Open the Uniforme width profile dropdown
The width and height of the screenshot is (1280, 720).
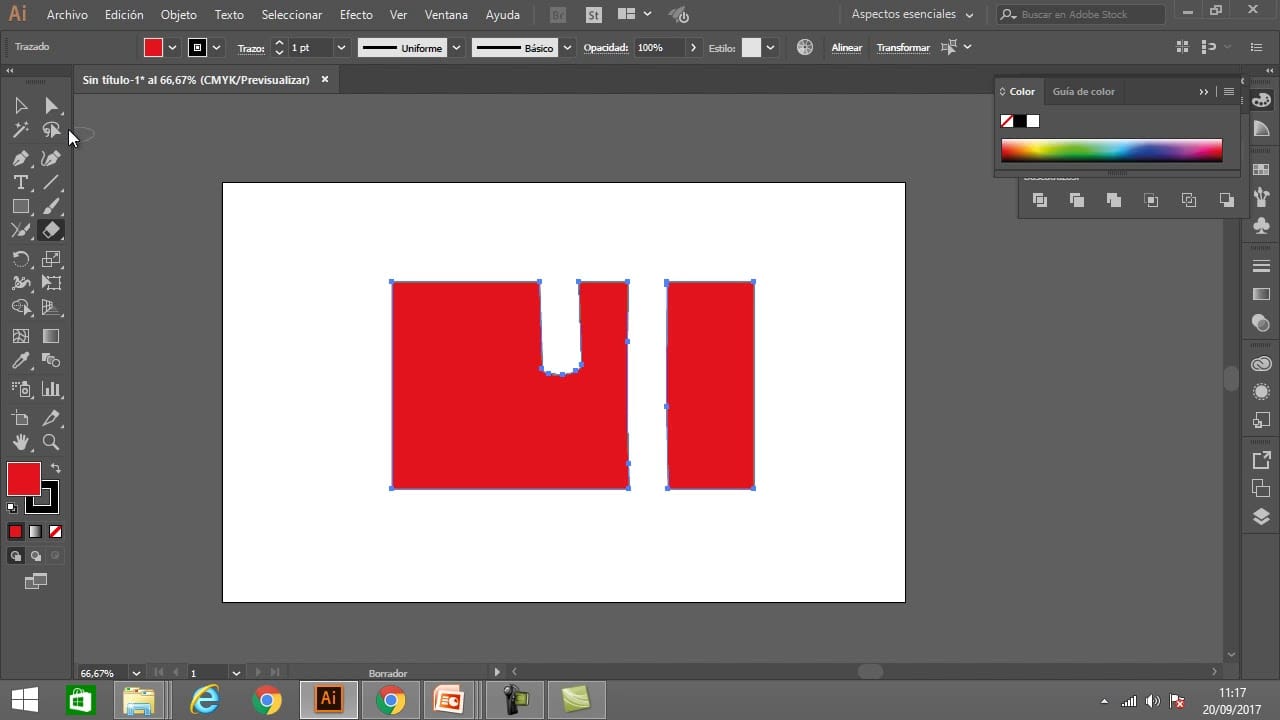(x=457, y=47)
